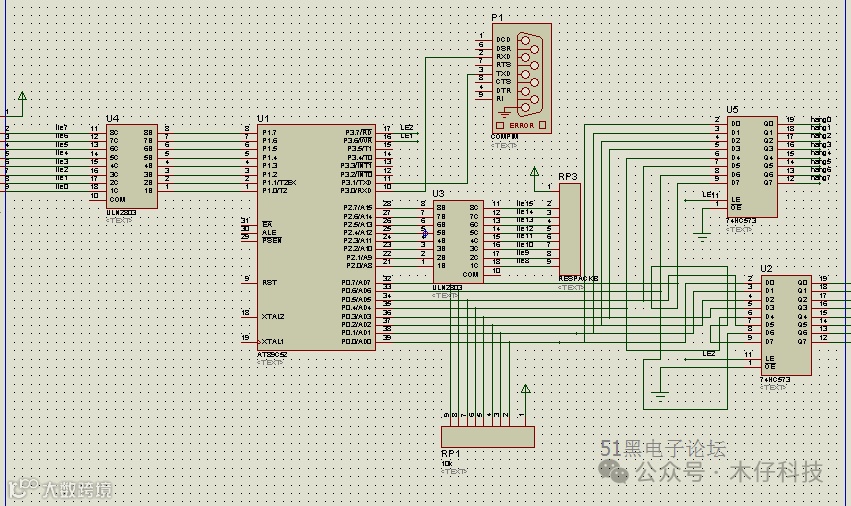The image size is (851, 506).
Task: Select the power terminal arrow left of U4
Action: 22,96
